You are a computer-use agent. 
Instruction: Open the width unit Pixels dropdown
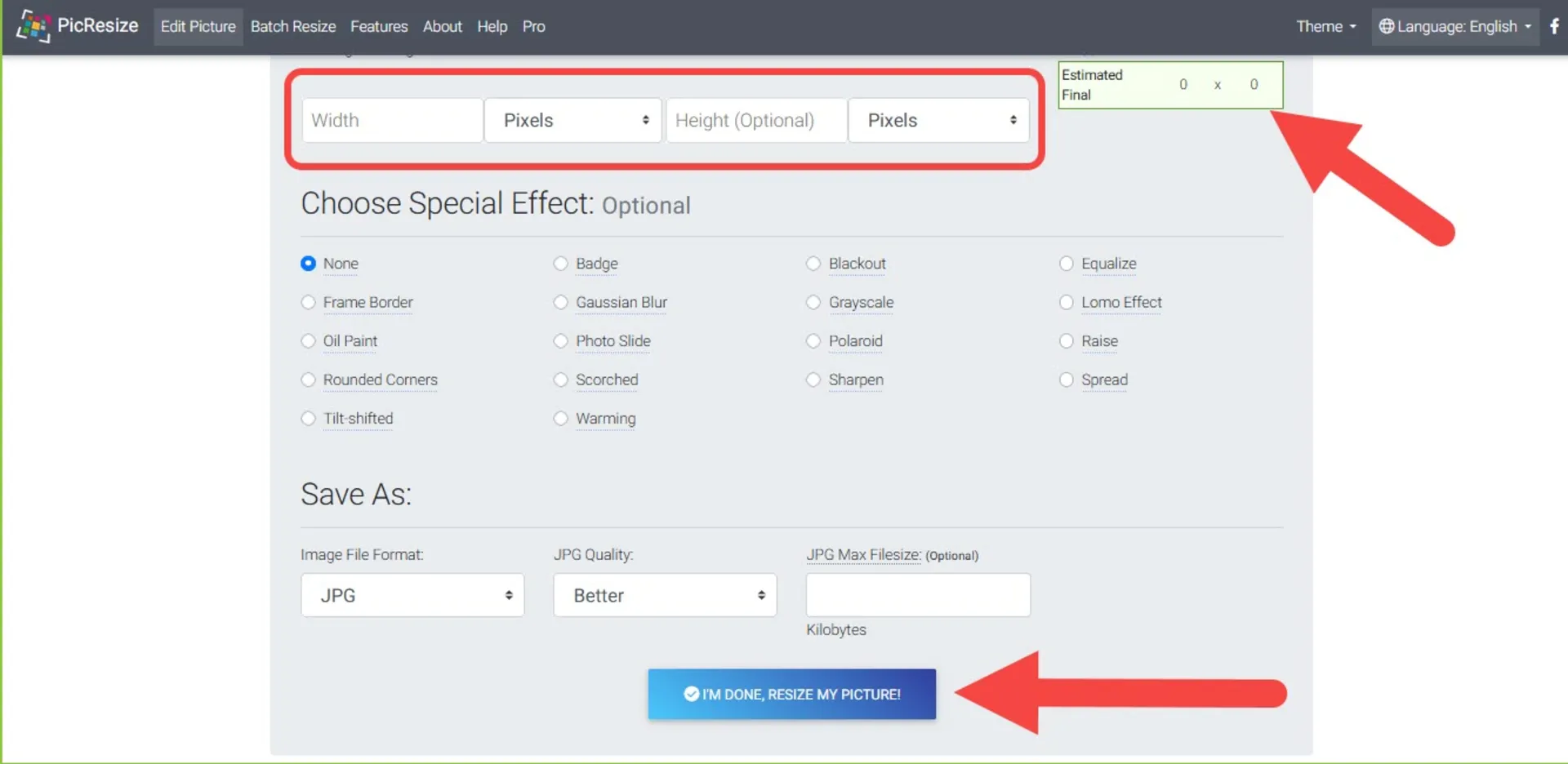(573, 121)
